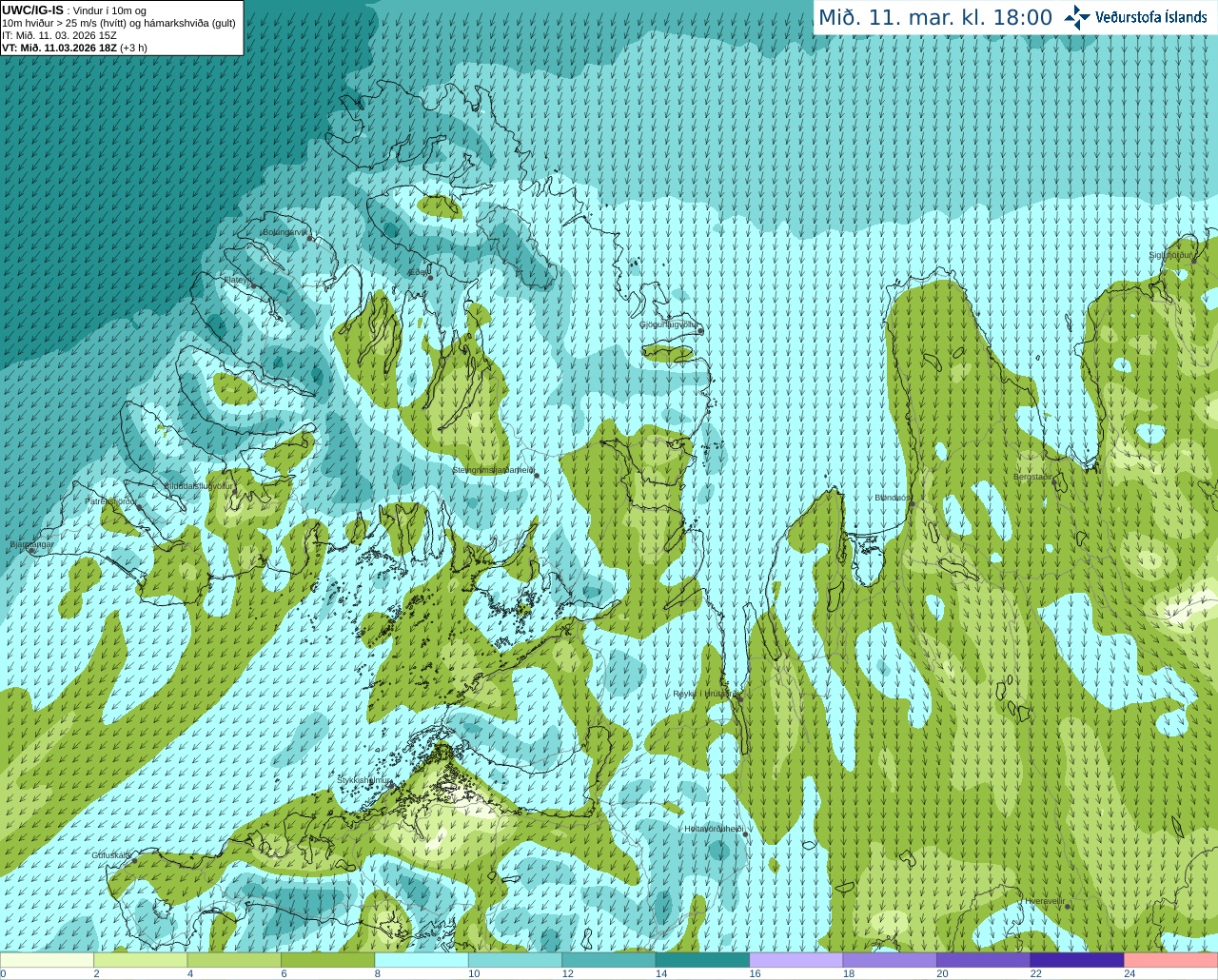Image resolution: width=1218 pixels, height=980 pixels.
Task: Click the legend scale number 24
Action: coord(1130,973)
